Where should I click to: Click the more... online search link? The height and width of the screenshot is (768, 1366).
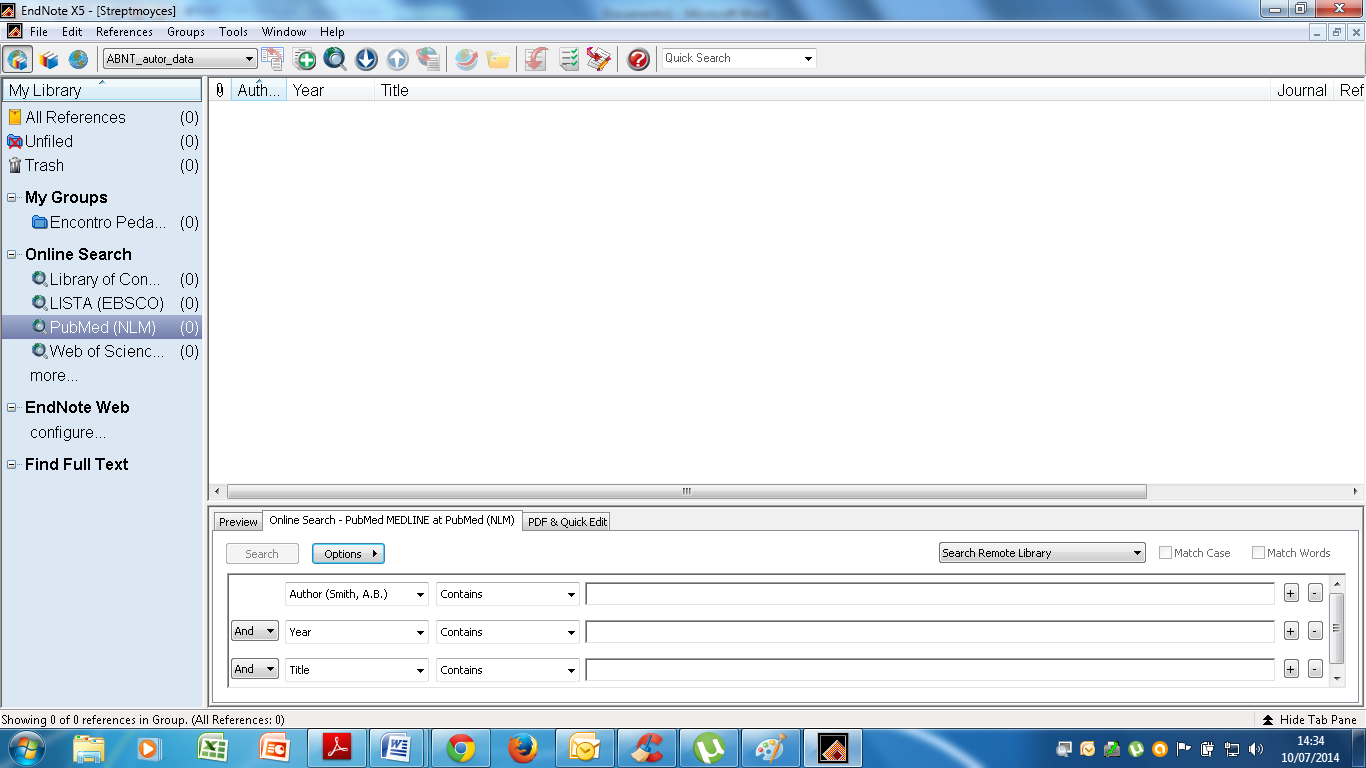[54, 376]
